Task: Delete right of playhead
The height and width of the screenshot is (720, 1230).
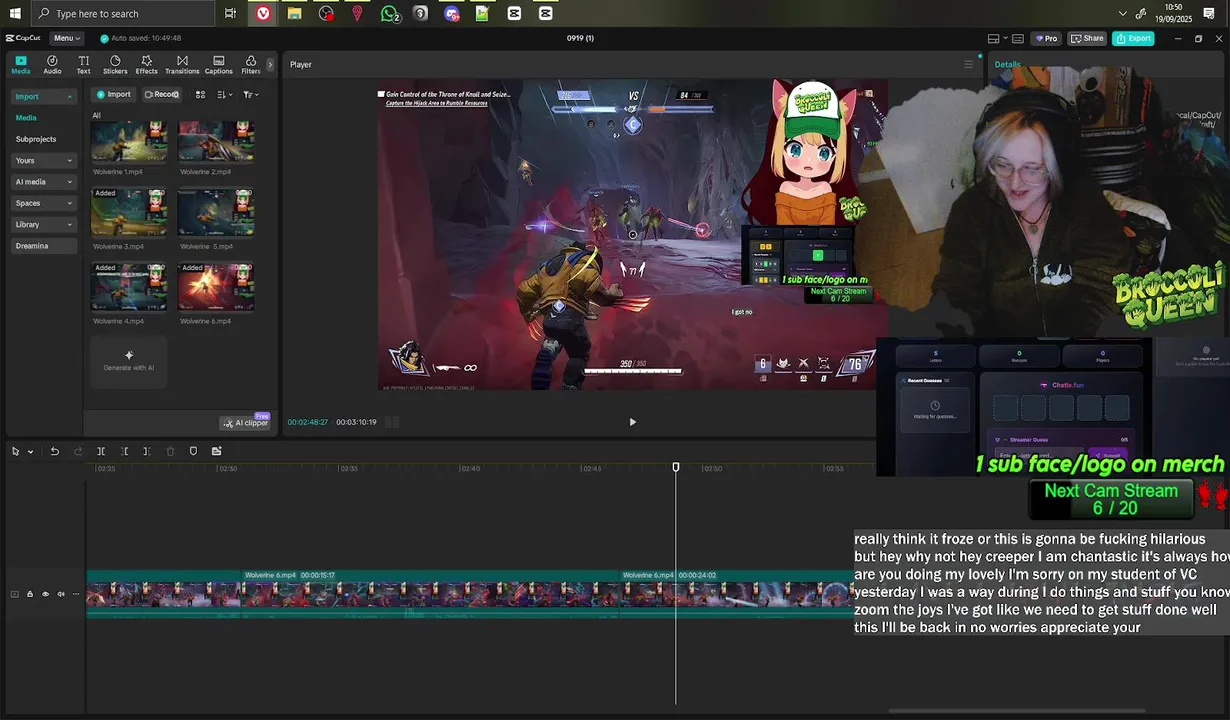Action: [147, 451]
